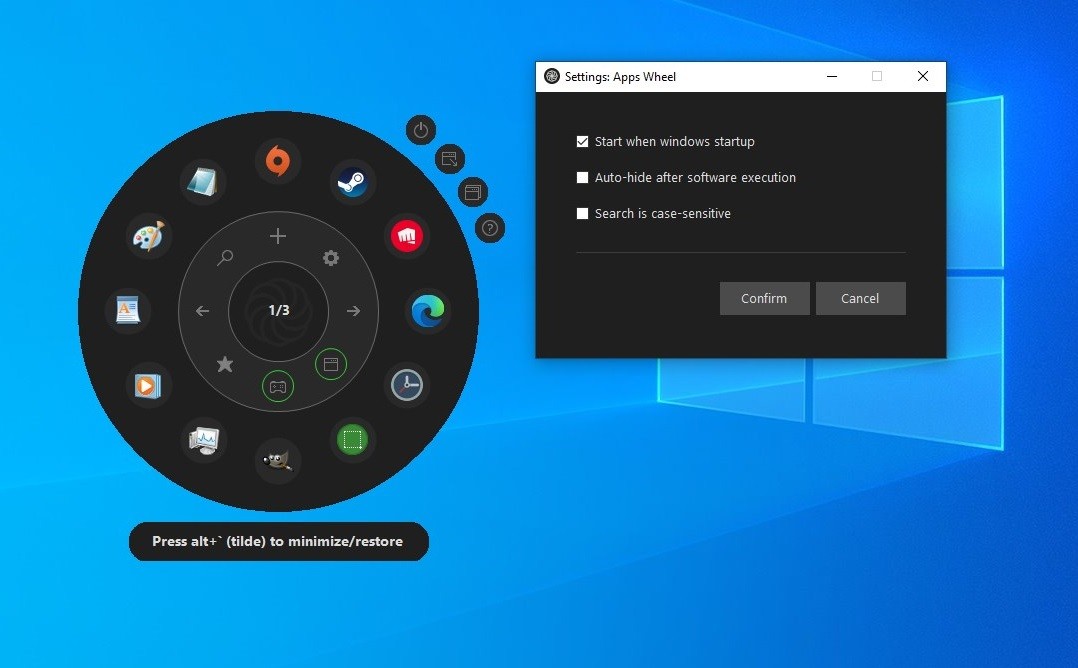
Task: Click the plus icon to add an app
Action: tap(277, 236)
